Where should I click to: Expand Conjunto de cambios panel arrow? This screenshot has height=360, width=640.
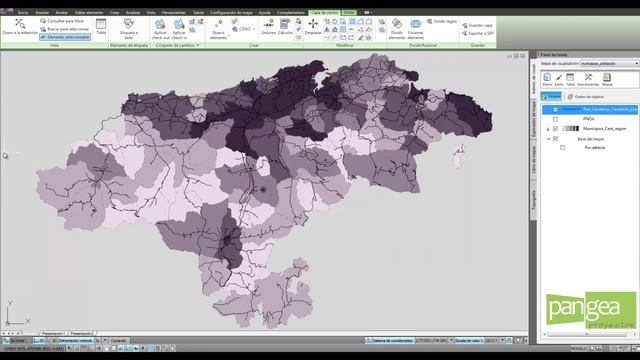click(198, 45)
